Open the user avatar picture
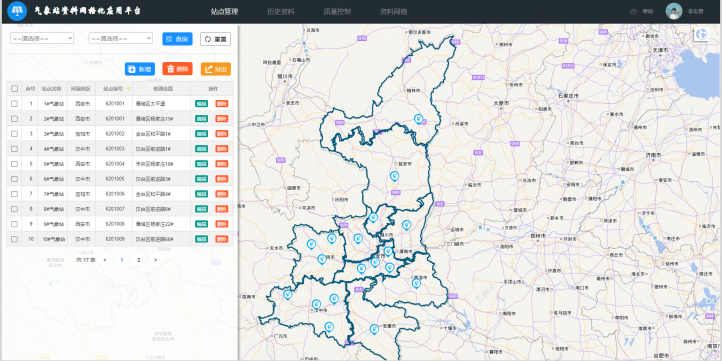 674,11
